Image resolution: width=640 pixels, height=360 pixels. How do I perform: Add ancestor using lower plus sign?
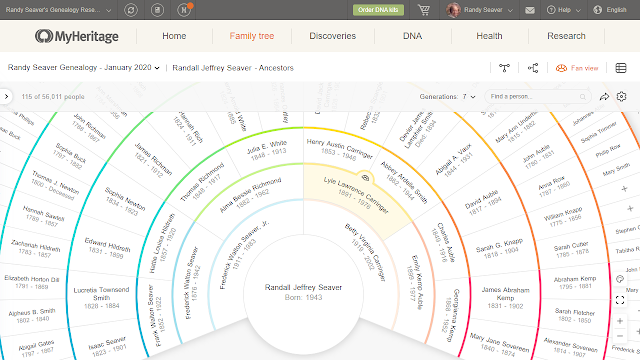(630, 209)
